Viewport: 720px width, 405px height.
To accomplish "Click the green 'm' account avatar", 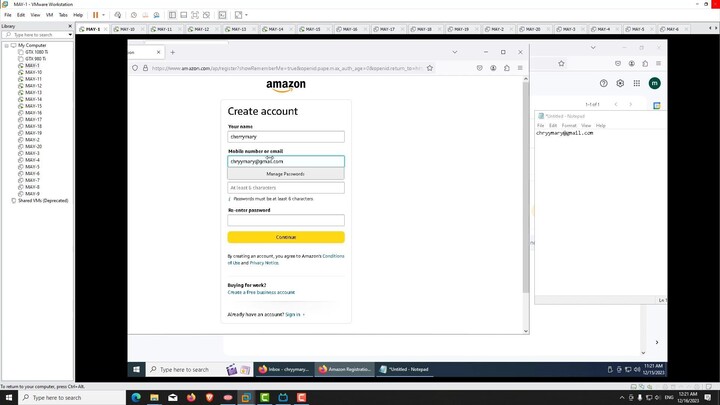I will point(654,83).
